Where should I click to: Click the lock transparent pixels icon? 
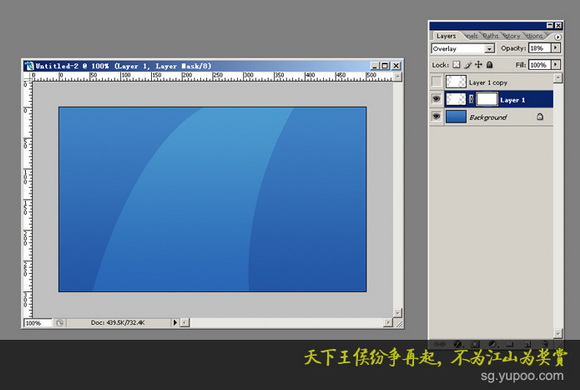click(x=456, y=65)
